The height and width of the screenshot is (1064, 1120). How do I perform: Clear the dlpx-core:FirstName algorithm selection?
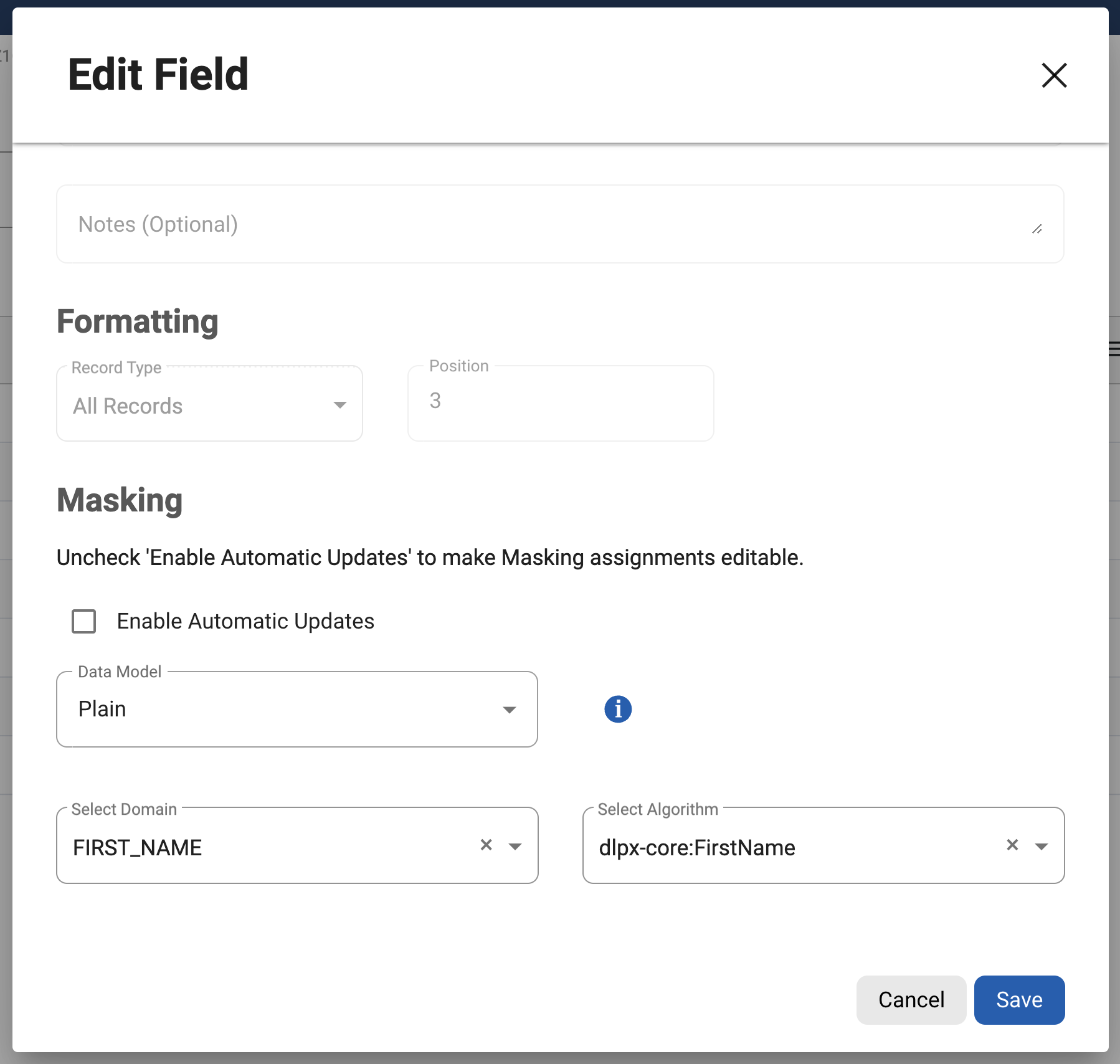coord(1012,845)
